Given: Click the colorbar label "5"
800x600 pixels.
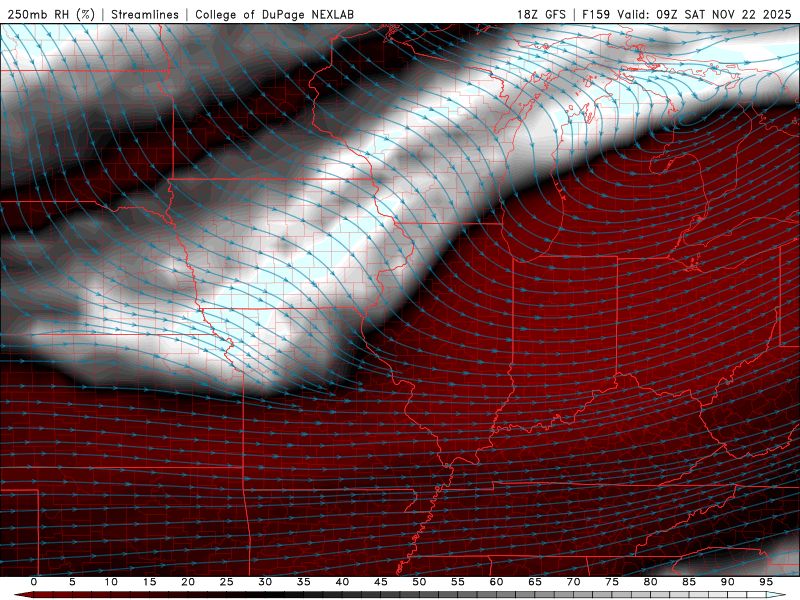Looking at the screenshot, I should tap(72, 582).
